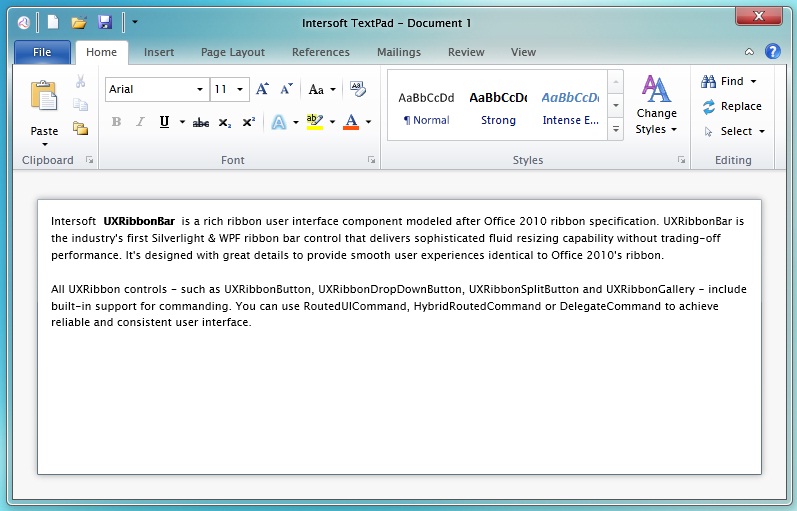Open the Change Styles menu

pyautogui.click(x=656, y=104)
